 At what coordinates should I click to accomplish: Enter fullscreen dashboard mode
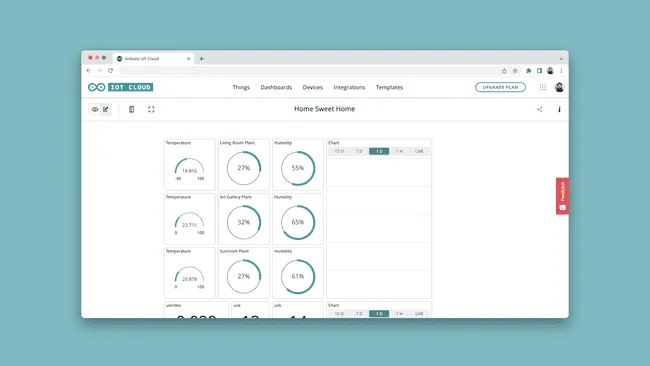point(151,109)
